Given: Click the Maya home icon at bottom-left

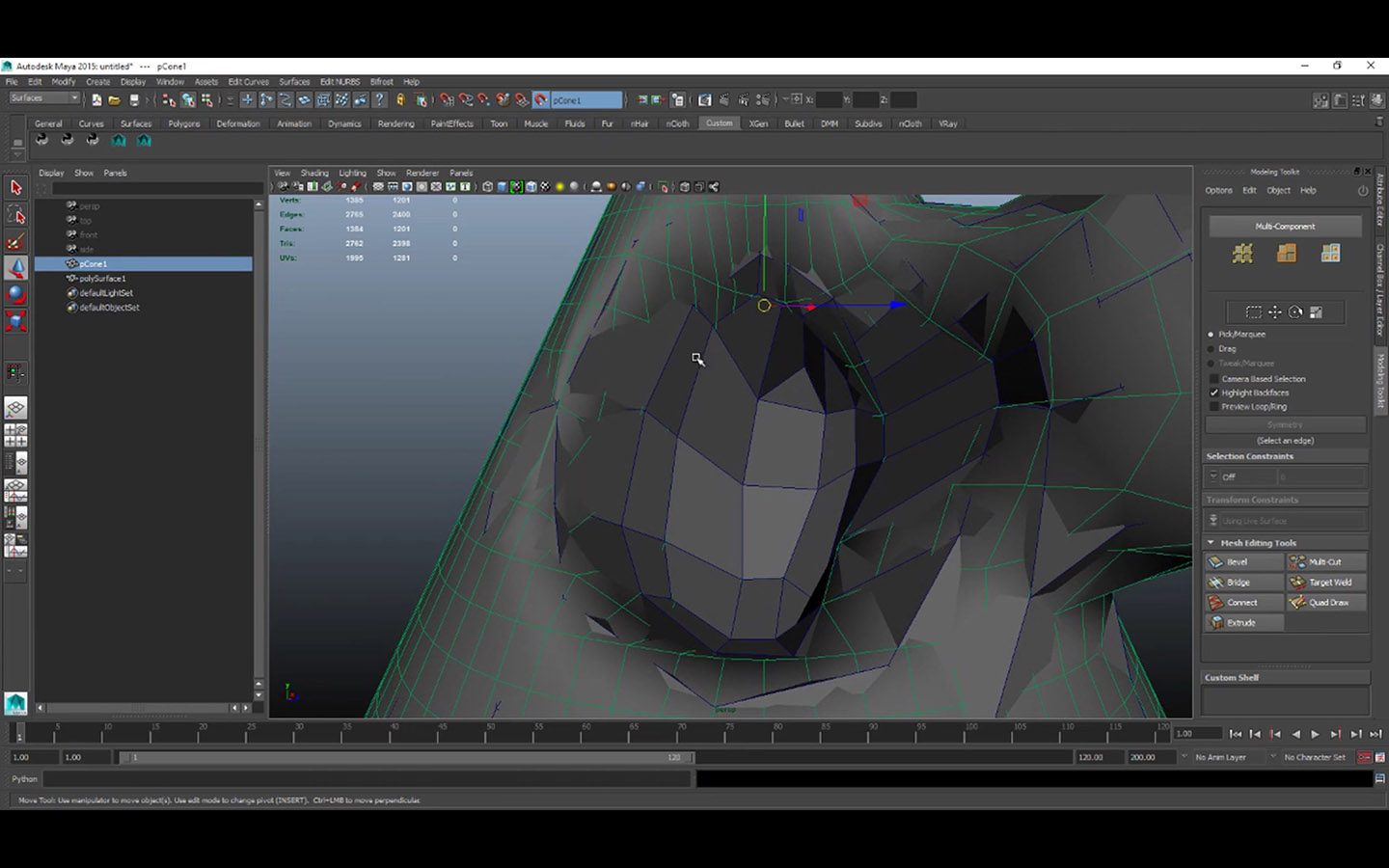Looking at the screenshot, I should (x=15, y=703).
